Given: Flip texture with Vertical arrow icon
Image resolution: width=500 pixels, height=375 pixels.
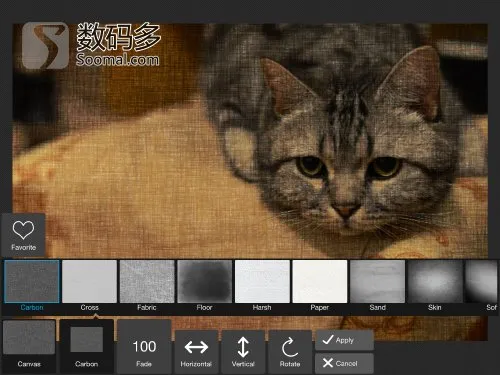Looking at the screenshot, I should (243, 352).
